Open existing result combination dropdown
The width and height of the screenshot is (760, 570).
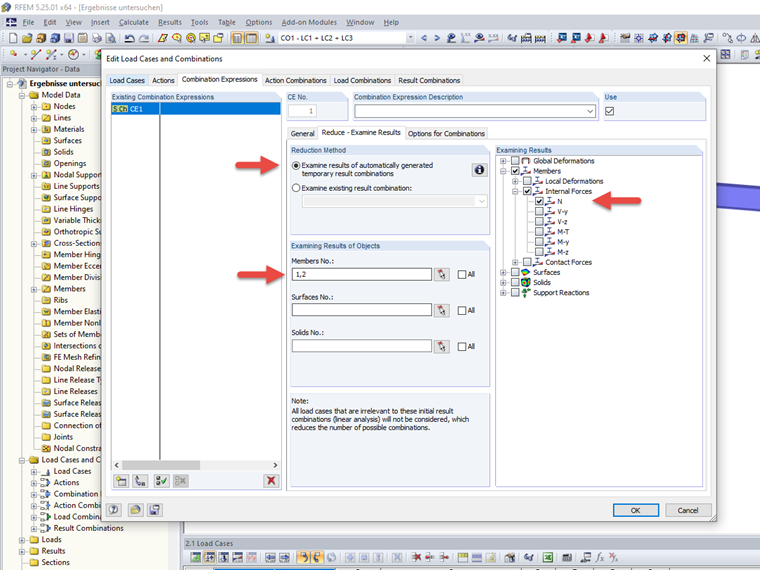(x=481, y=201)
